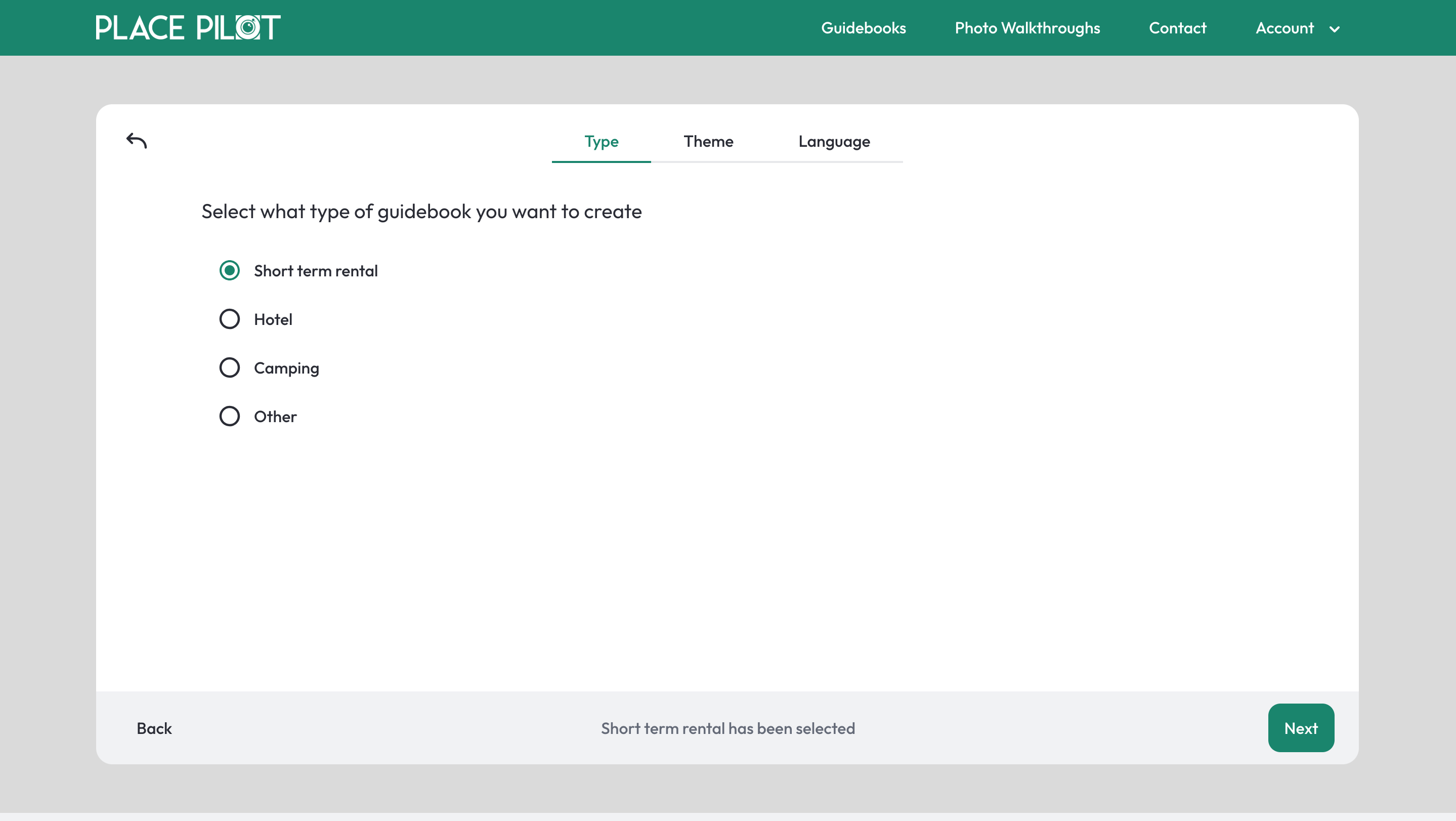
Task: Go to Photo Walkthroughs page
Action: point(1027,28)
